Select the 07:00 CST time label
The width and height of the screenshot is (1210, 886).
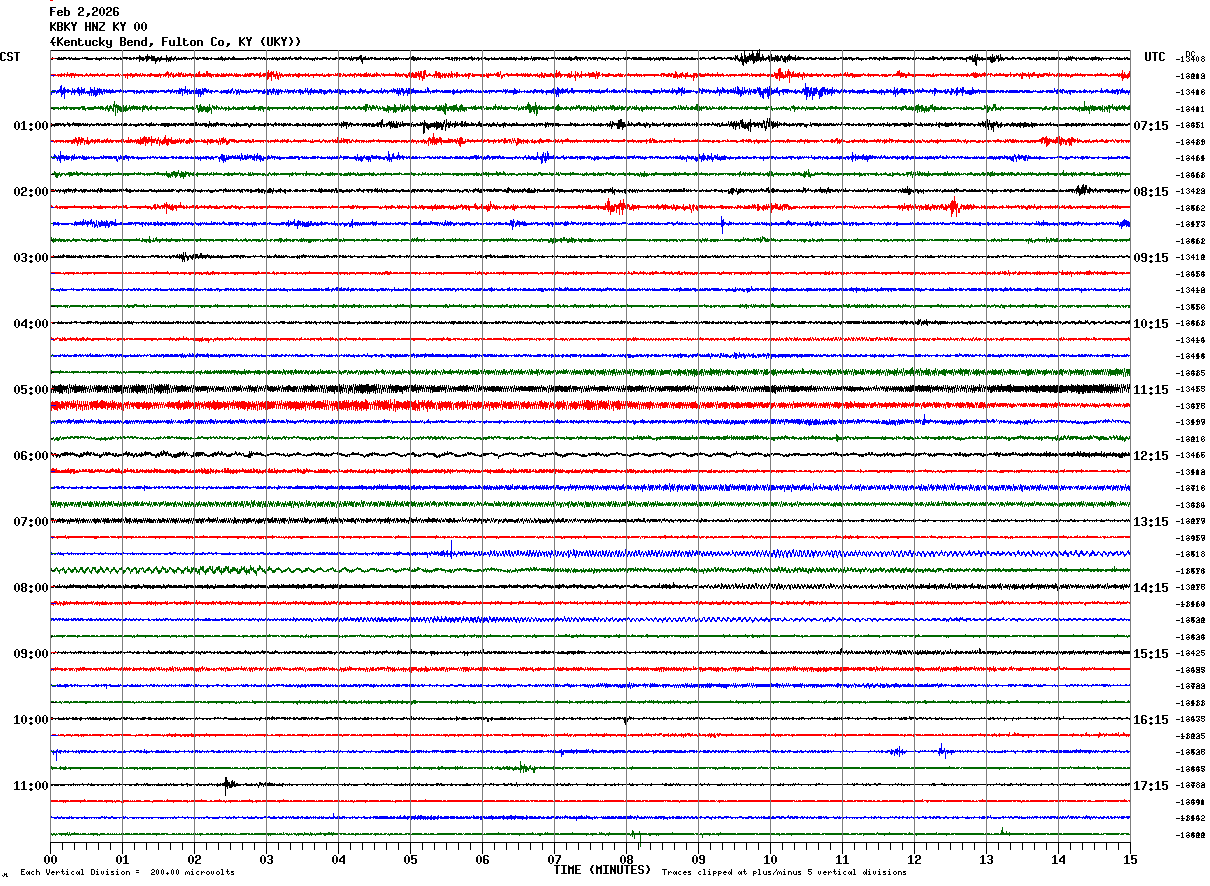coord(31,522)
